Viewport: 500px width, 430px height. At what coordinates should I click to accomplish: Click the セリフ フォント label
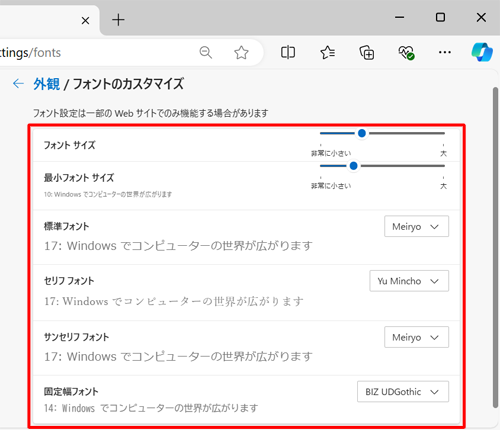[x=69, y=281]
